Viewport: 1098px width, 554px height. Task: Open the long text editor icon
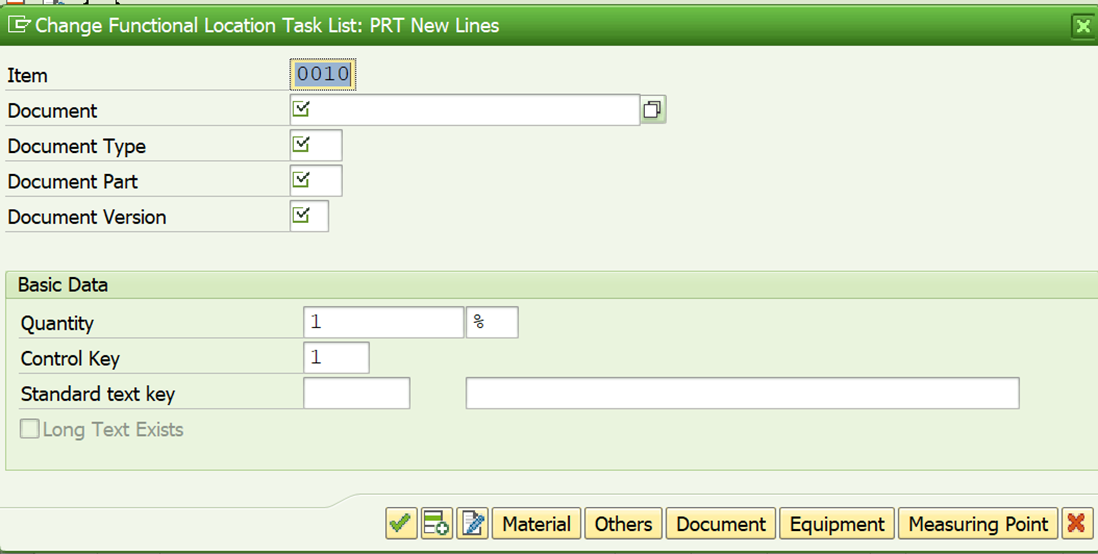(x=472, y=524)
